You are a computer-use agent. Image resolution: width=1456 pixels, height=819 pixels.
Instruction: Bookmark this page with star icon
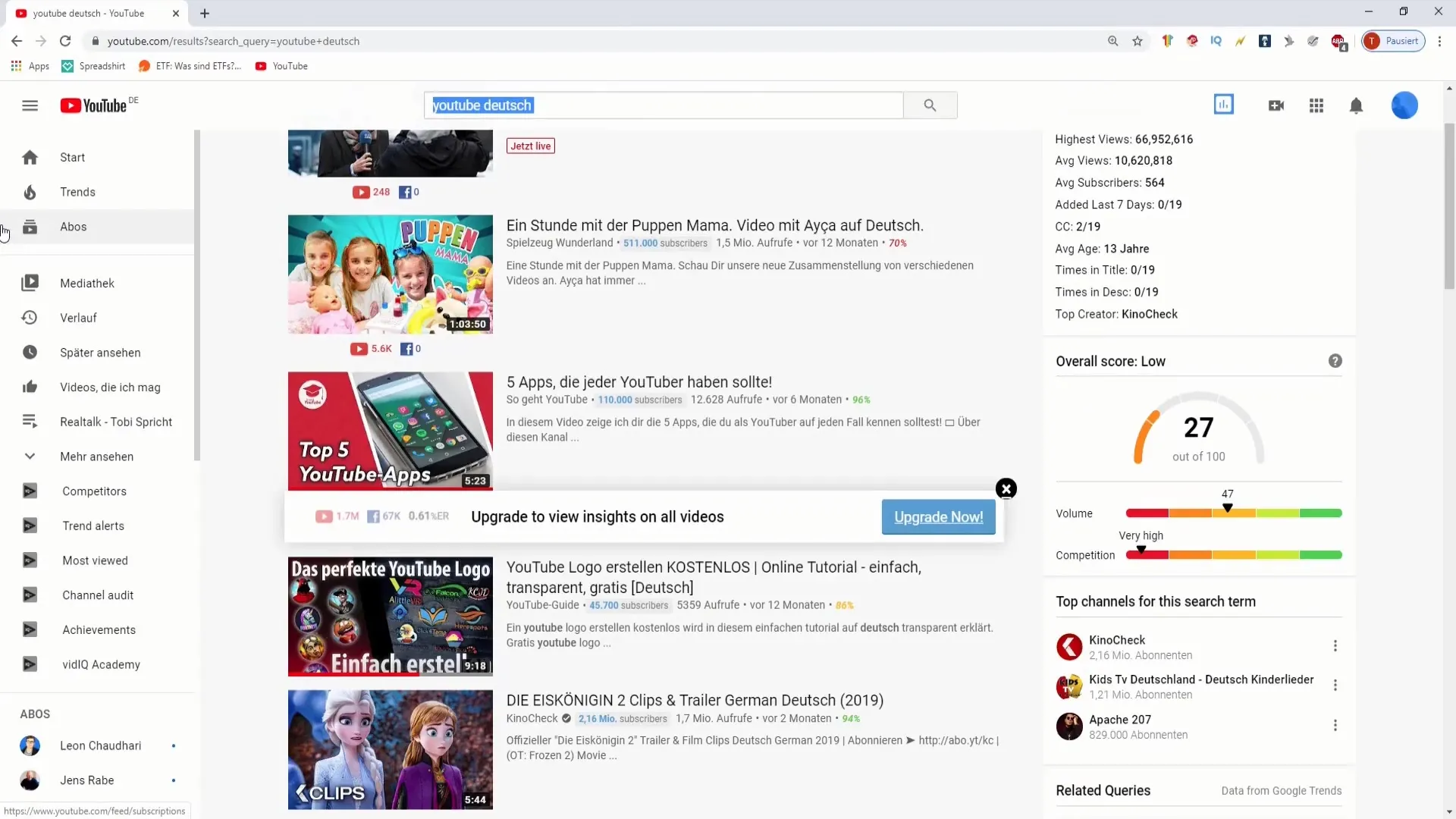[1137, 41]
